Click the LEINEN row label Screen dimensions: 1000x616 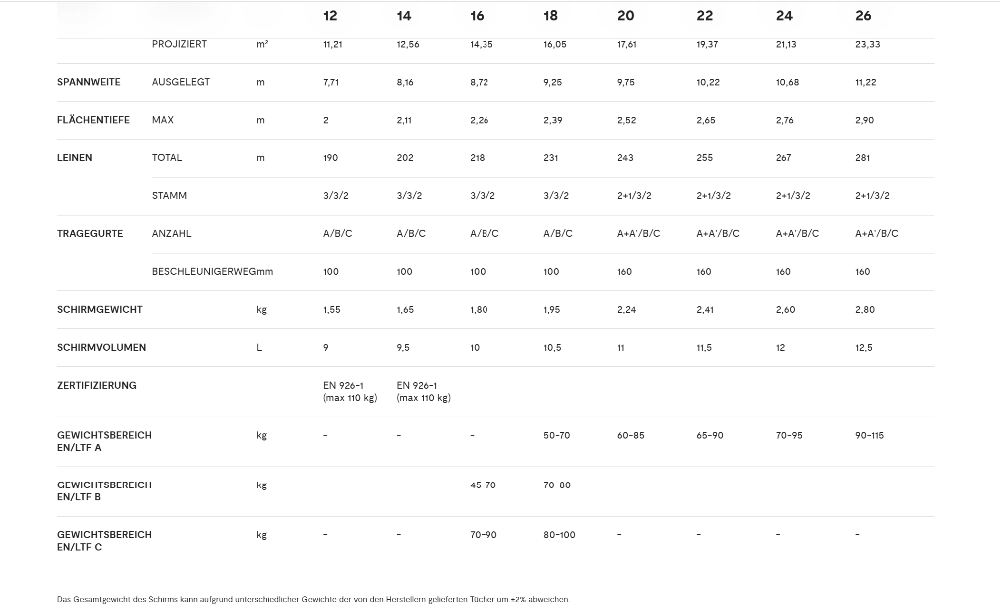point(75,158)
